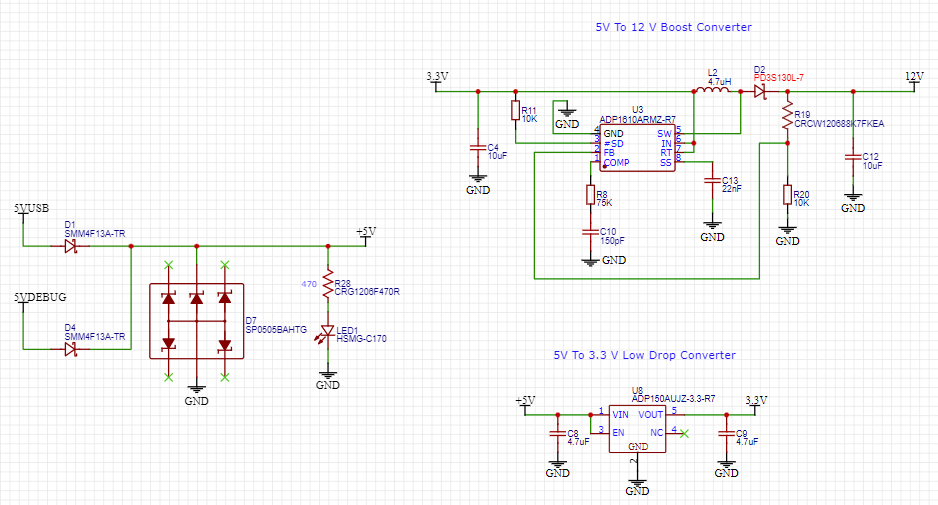
Task: Click the 12V net flag
Action: coord(914,80)
